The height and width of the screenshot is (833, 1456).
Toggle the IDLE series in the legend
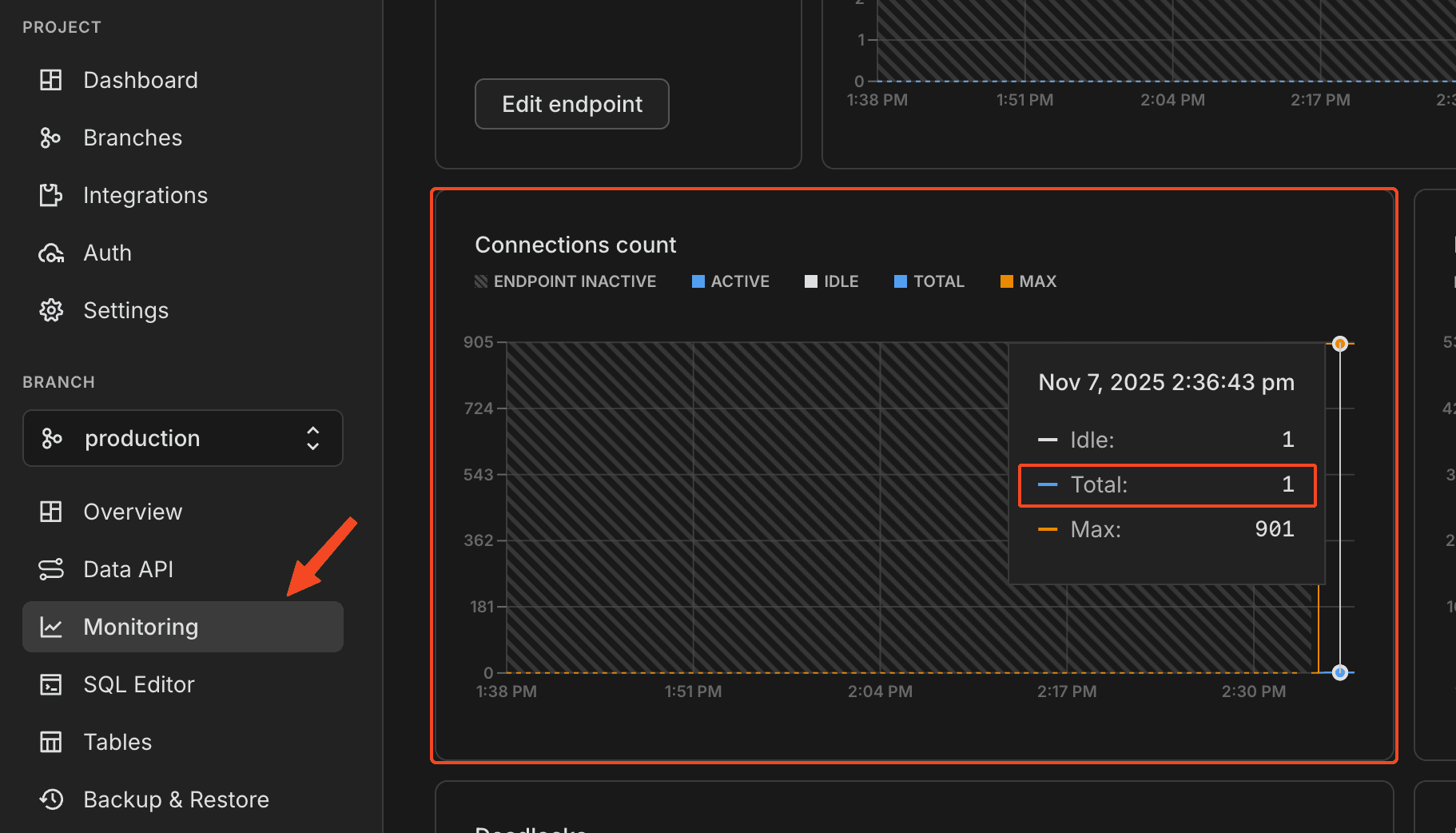(x=831, y=281)
